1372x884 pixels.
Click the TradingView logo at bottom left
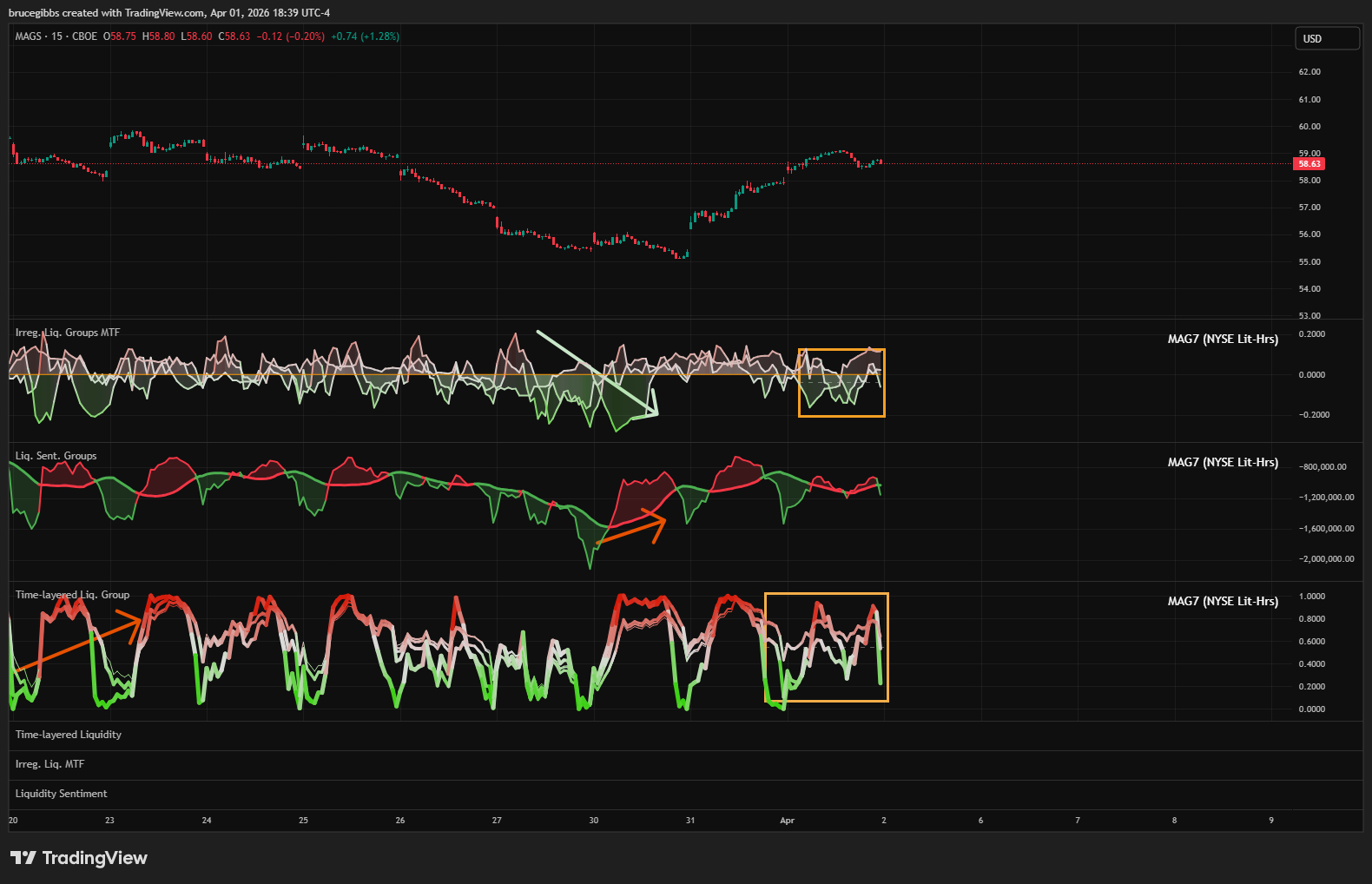click(78, 858)
